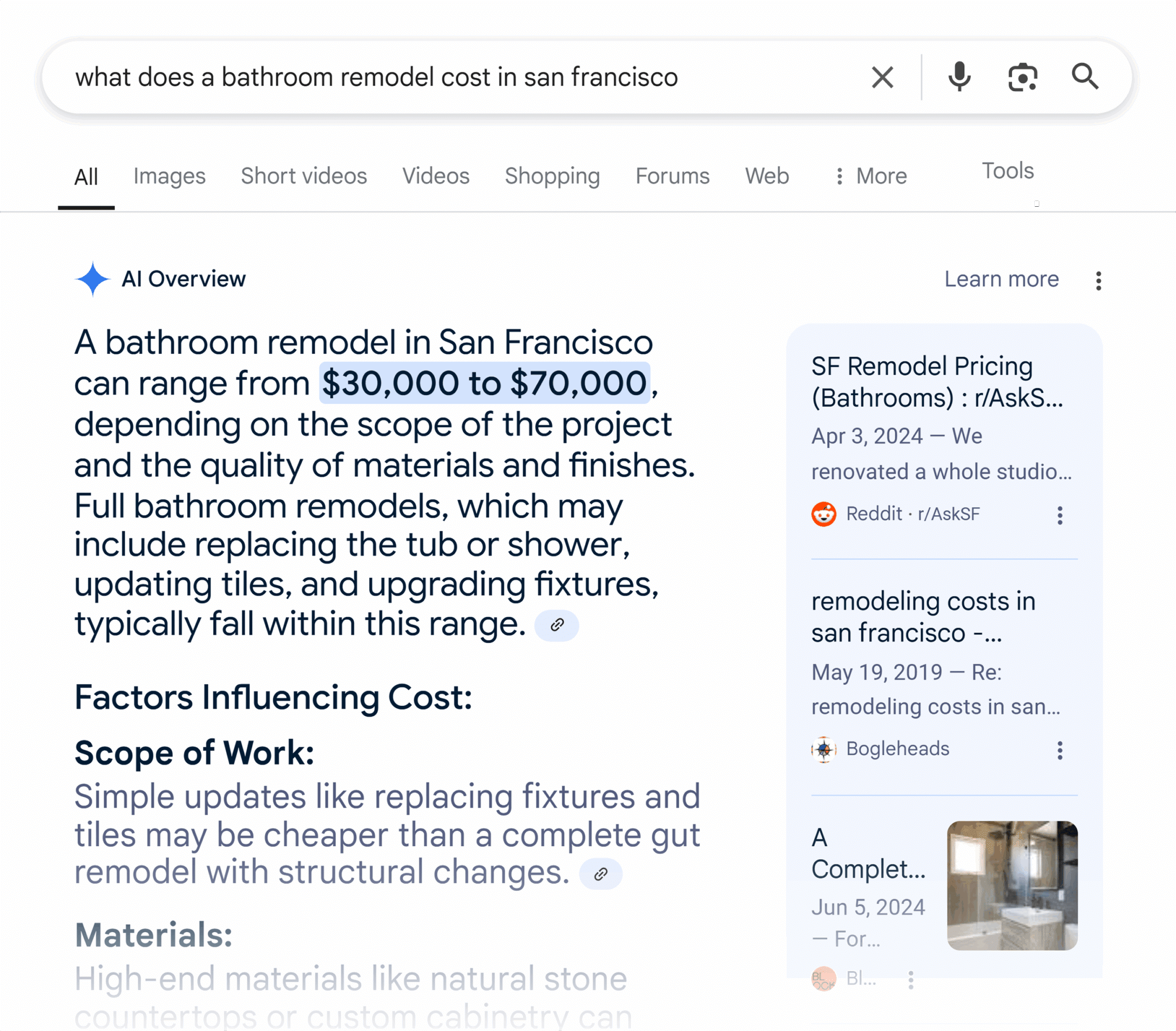
Task: Open source link icon after 'structural changes.'
Action: [x=601, y=874]
